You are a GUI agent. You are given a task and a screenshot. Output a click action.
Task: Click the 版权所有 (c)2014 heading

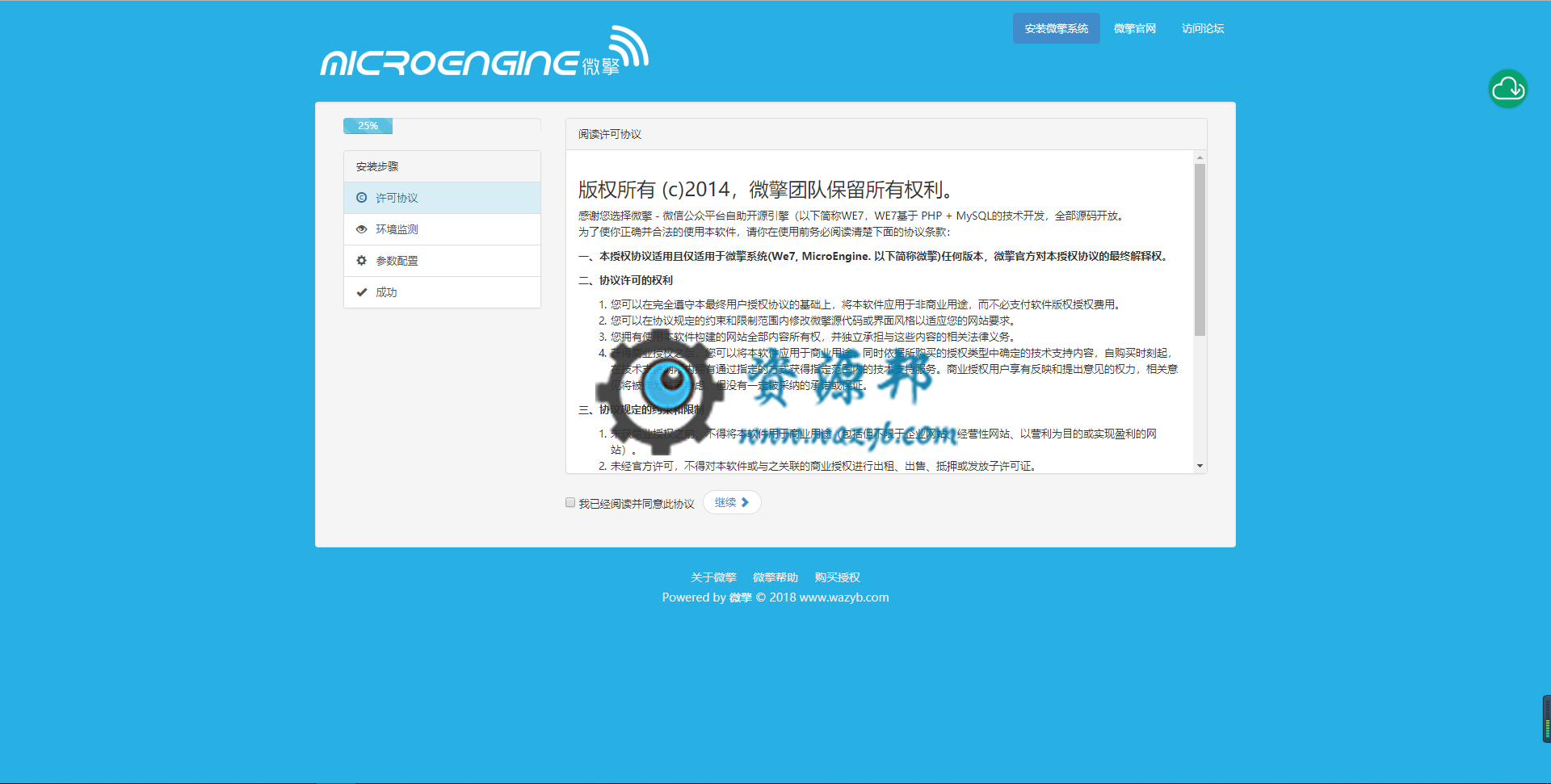[x=767, y=190]
